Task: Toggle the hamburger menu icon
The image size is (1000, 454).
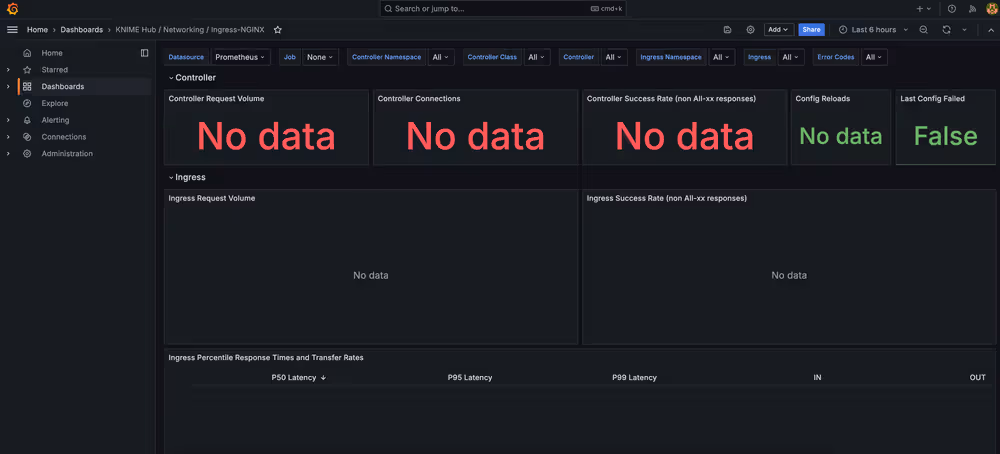Action: click(x=12, y=29)
